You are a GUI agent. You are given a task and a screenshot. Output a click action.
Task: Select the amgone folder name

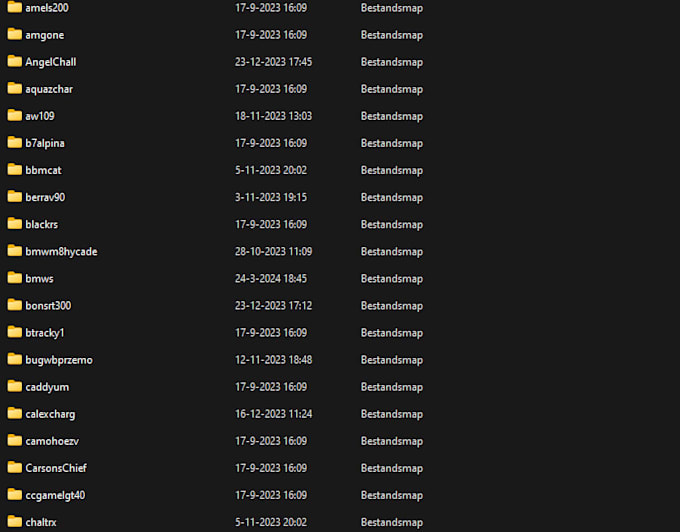[x=45, y=35]
